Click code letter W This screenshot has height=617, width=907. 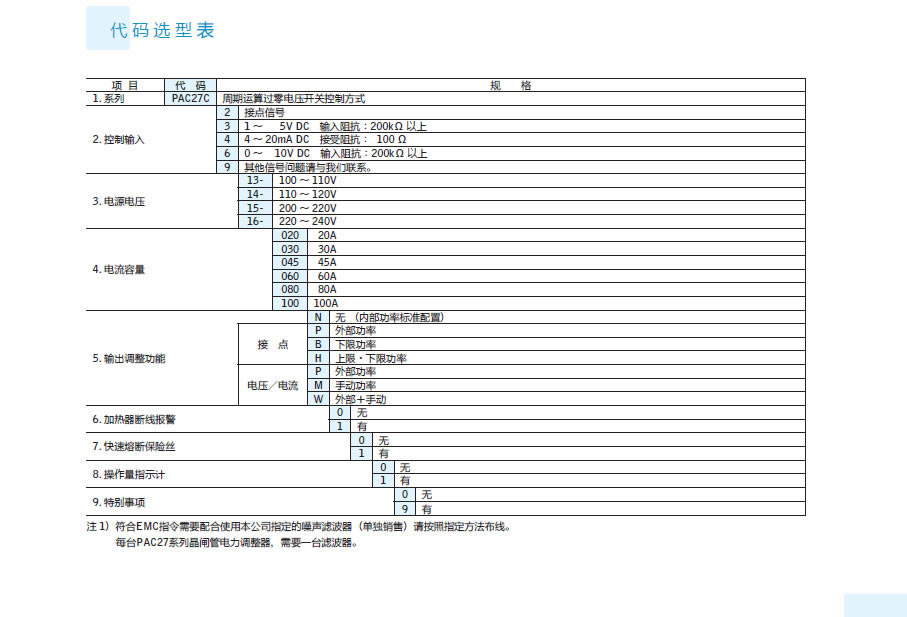[x=318, y=400]
